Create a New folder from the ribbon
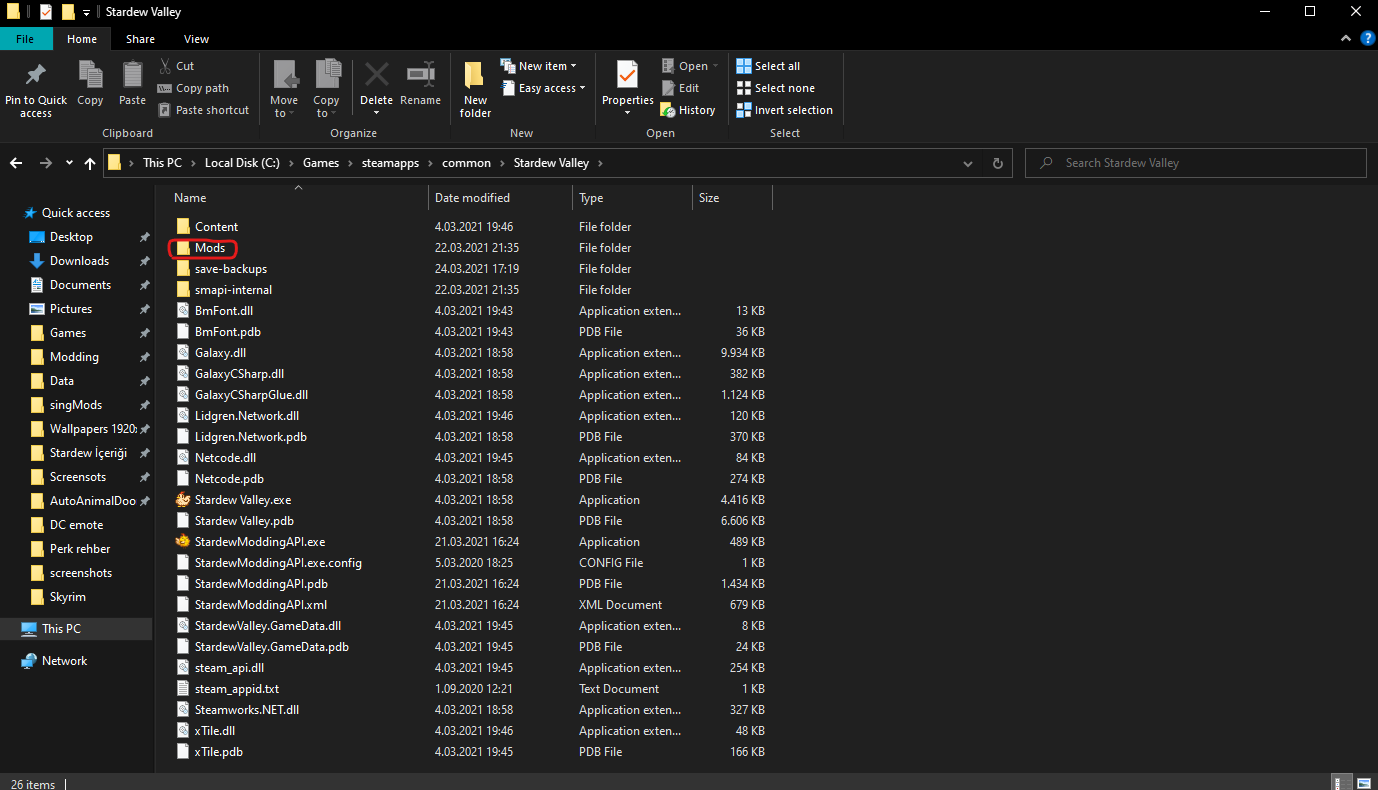The image size is (1378, 790). coord(475,87)
